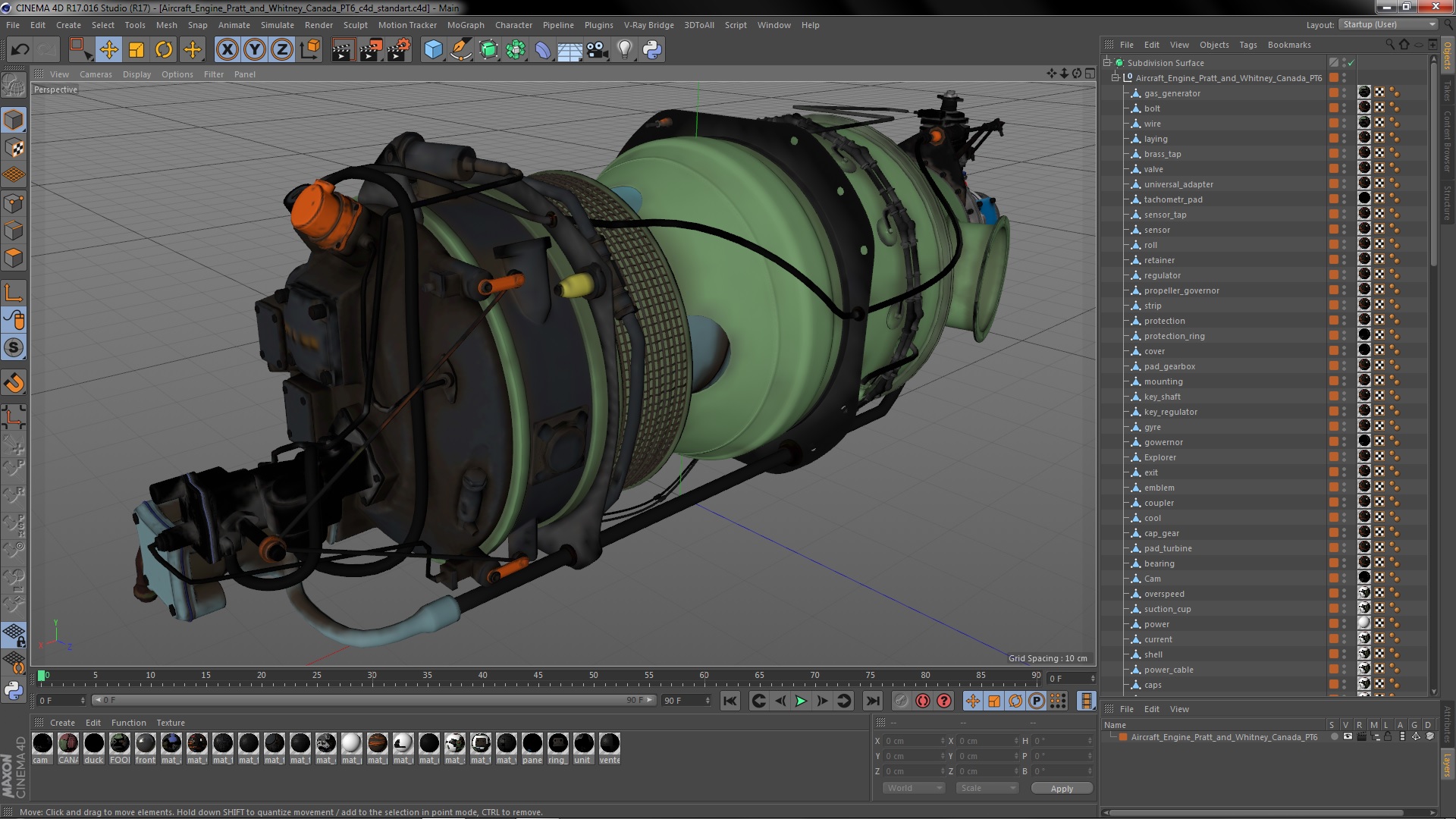Click the Python script icon in toolbar
Viewport: 1456px width, 819px height.
(652, 50)
